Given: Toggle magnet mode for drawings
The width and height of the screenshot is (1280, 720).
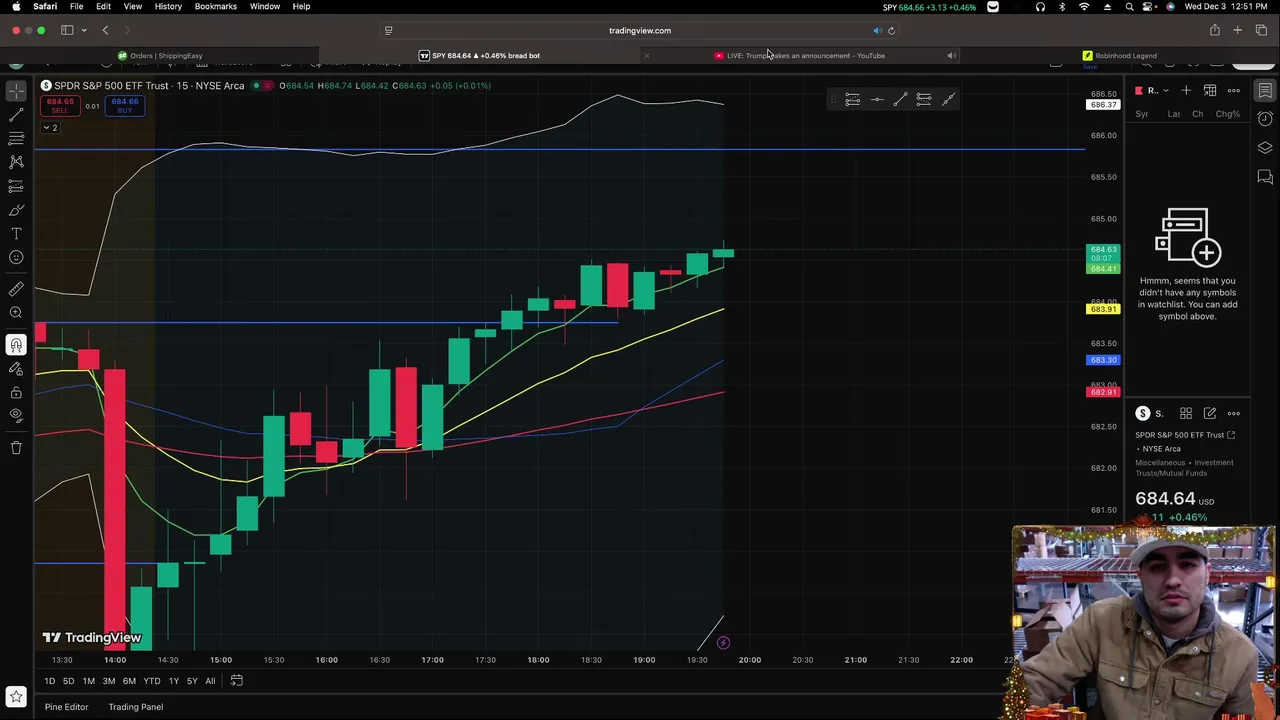Looking at the screenshot, I should (16, 345).
